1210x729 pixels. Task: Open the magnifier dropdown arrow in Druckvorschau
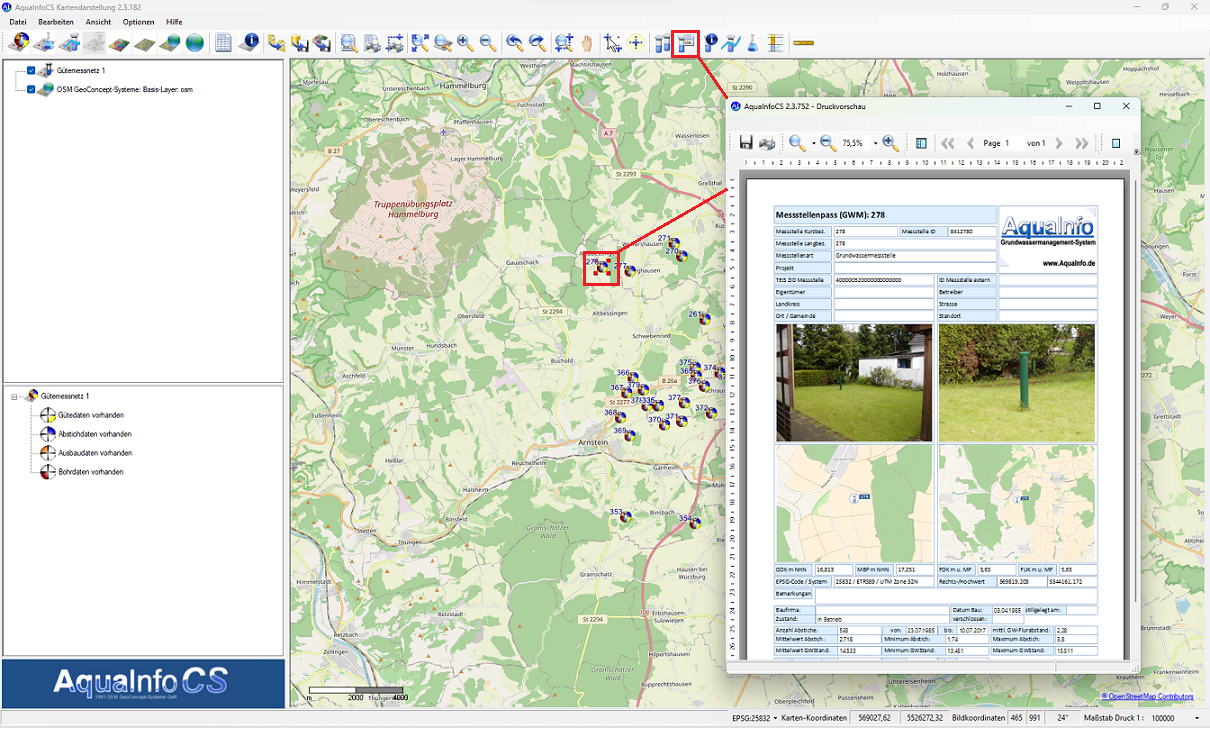pos(814,143)
